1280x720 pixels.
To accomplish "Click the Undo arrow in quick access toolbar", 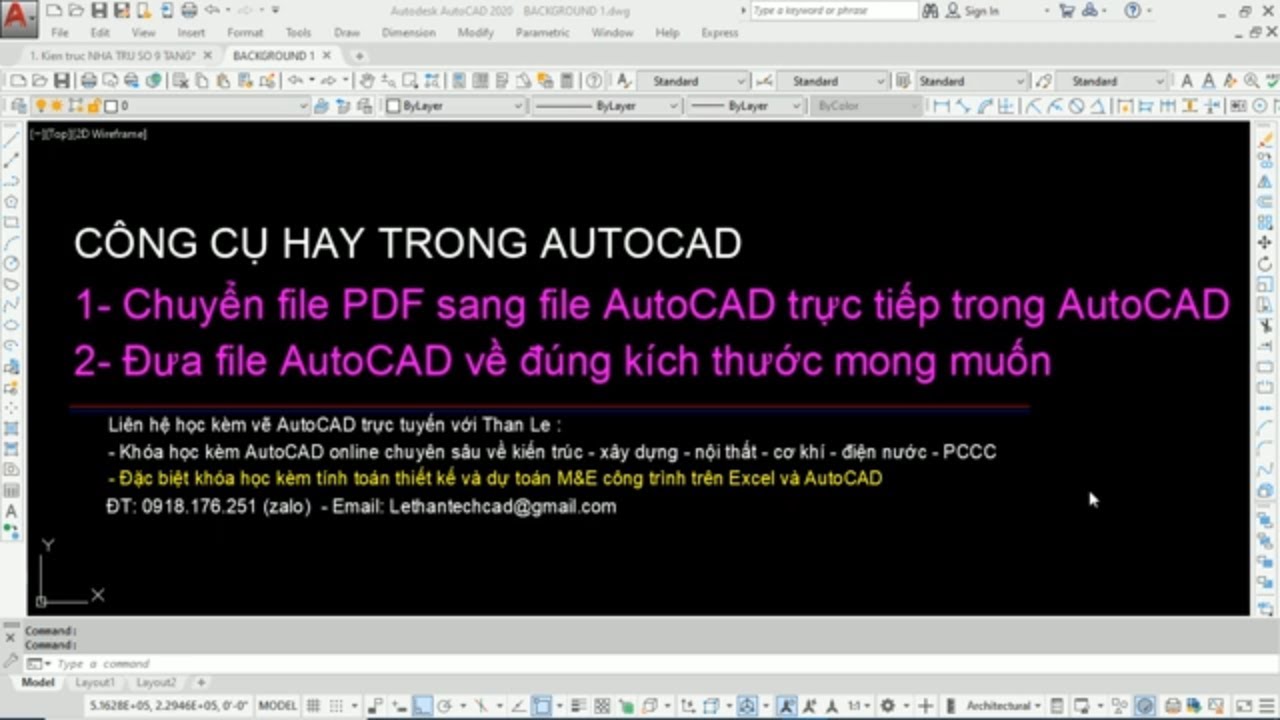I will (212, 10).
